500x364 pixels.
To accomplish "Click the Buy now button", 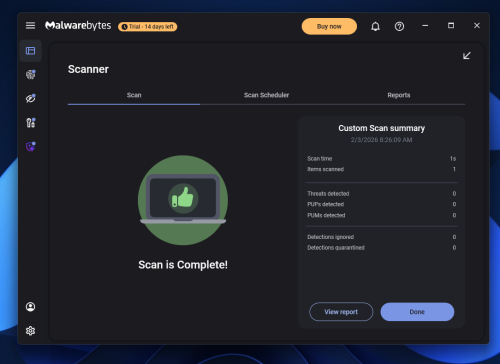I will click(329, 26).
